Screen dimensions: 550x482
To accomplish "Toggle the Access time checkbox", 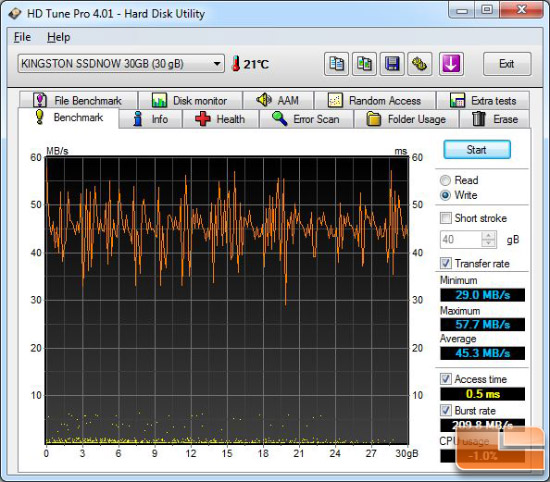I will (x=445, y=379).
